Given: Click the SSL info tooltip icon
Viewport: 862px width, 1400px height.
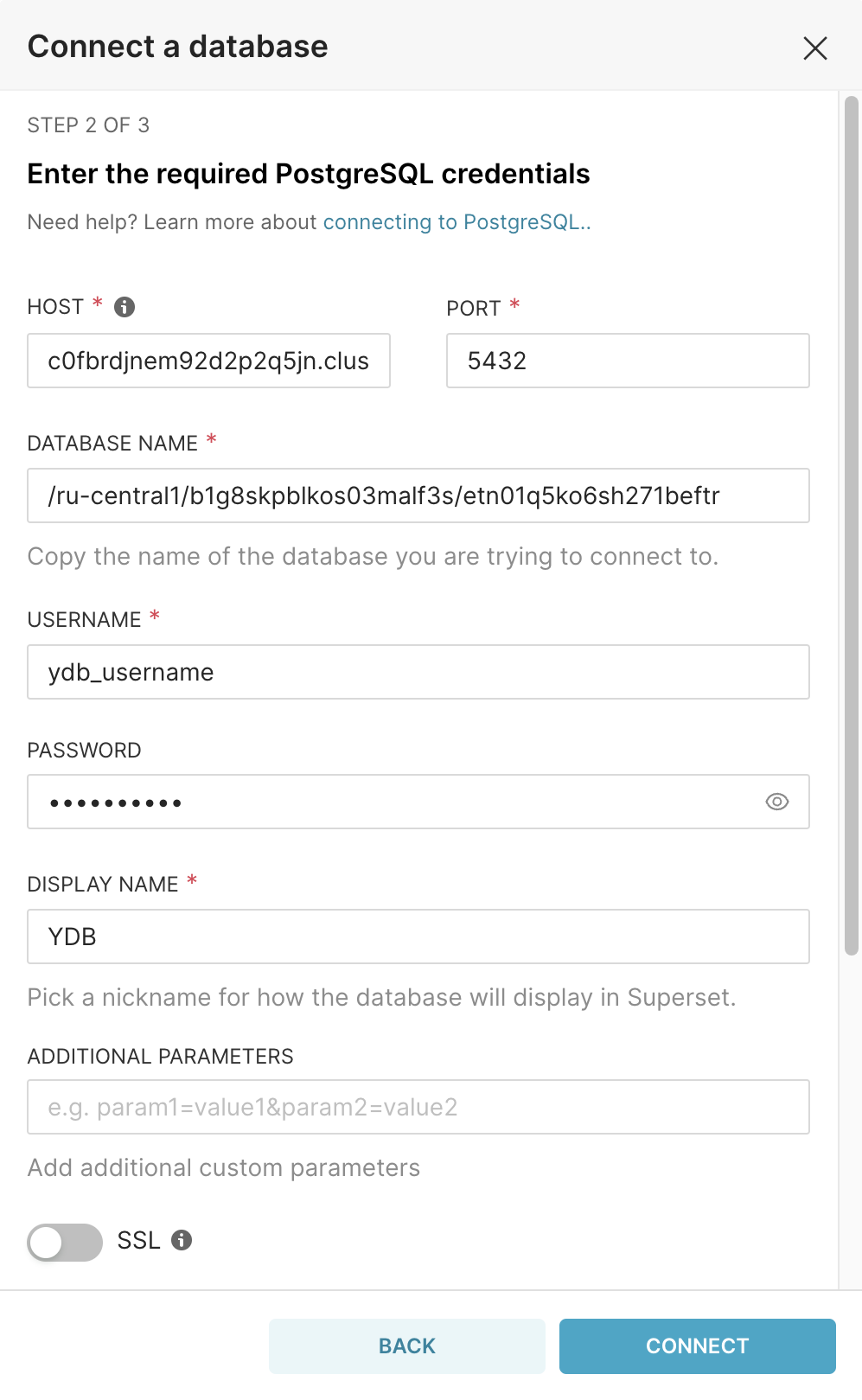Looking at the screenshot, I should [x=182, y=1240].
